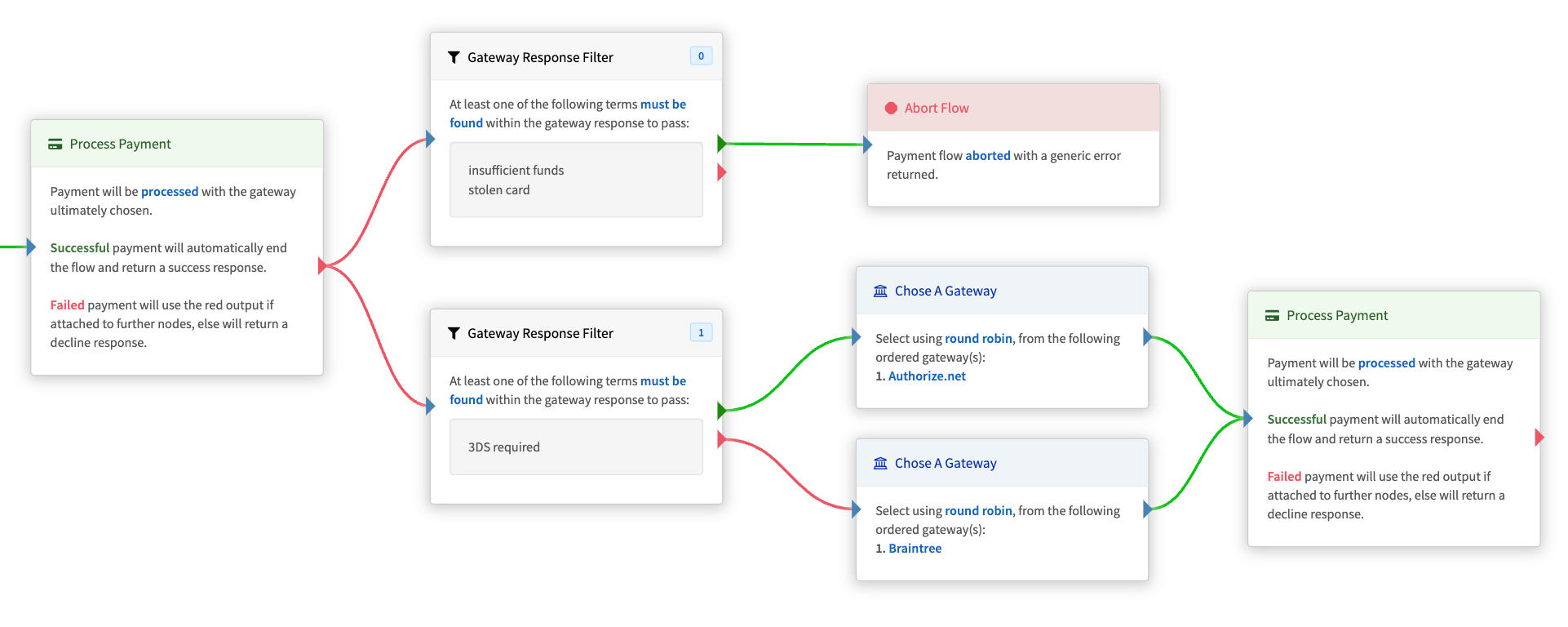This screenshot has height=627, width=1568.
Task: Open the Braintree gateway link
Action: coord(915,549)
